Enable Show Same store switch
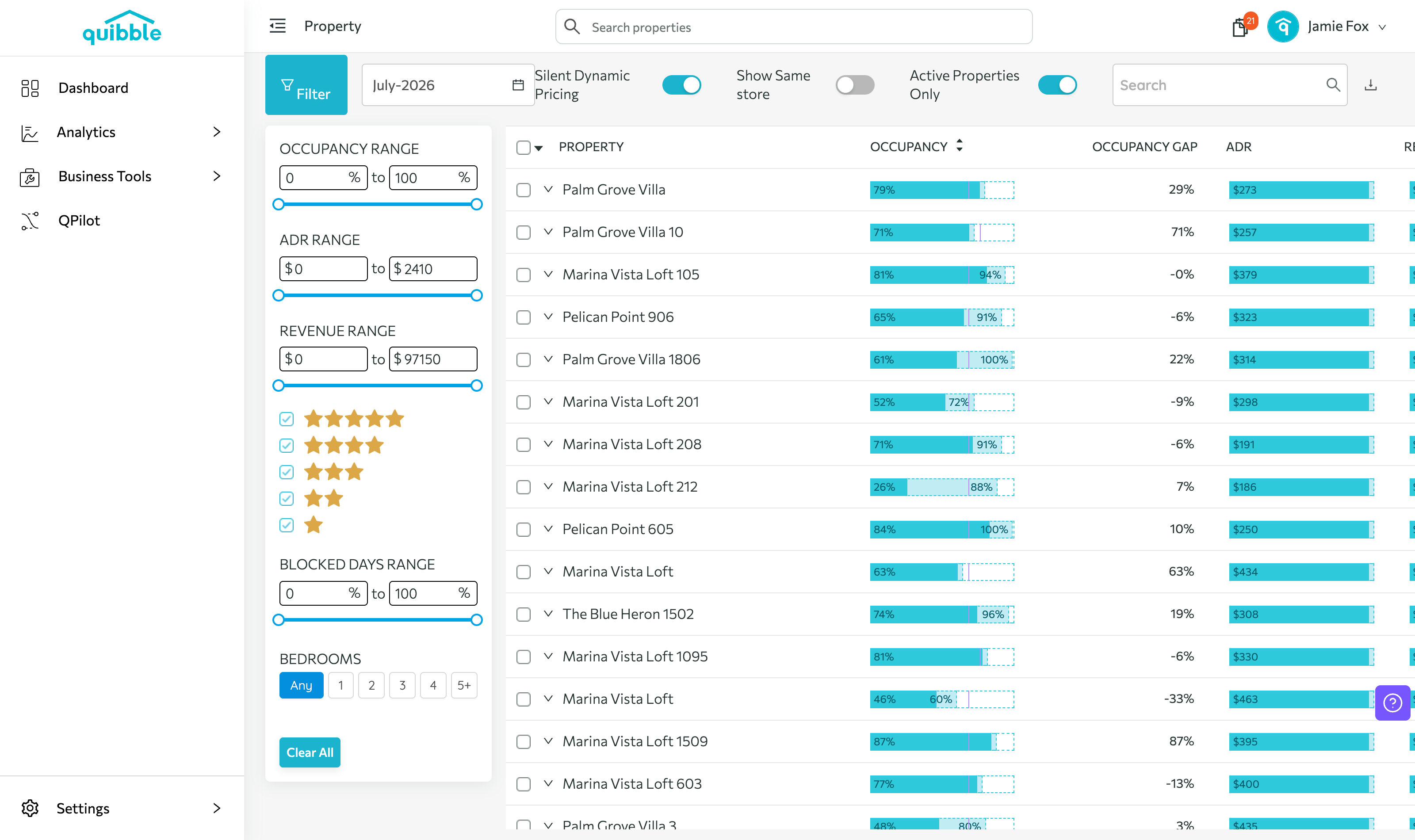The width and height of the screenshot is (1415, 840). [855, 85]
